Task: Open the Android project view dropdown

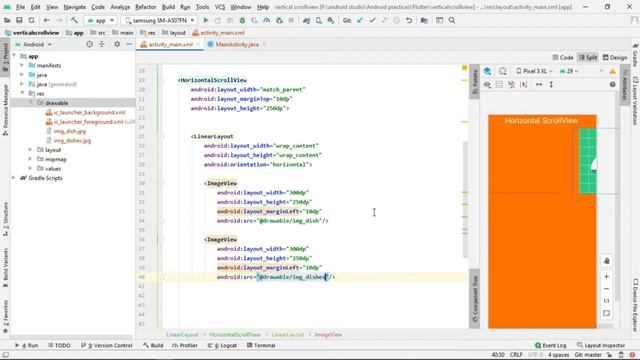Action: click(33, 44)
